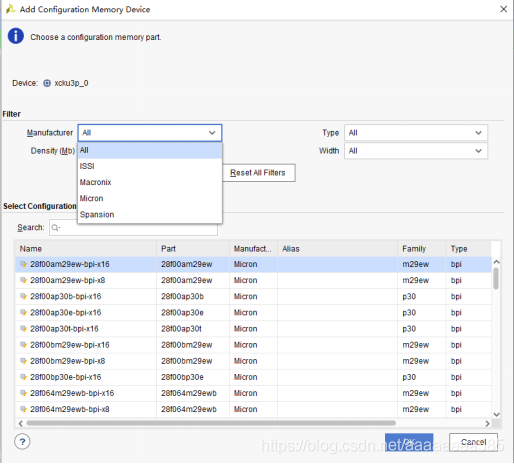514x464 pixels.
Task: Click the memory icon of 28f064m29ewb-bpi-x8 row
Action: [x=23, y=409]
